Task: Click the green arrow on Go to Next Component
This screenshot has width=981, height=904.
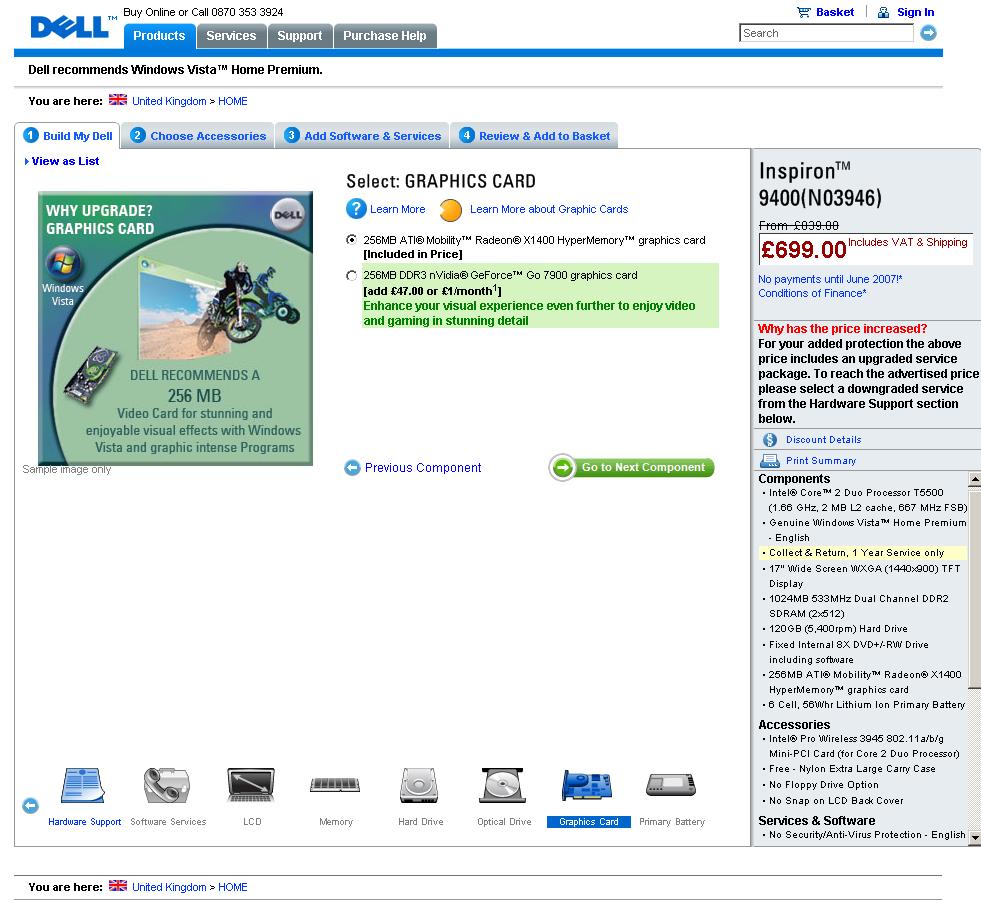Action: pyautogui.click(x=562, y=467)
